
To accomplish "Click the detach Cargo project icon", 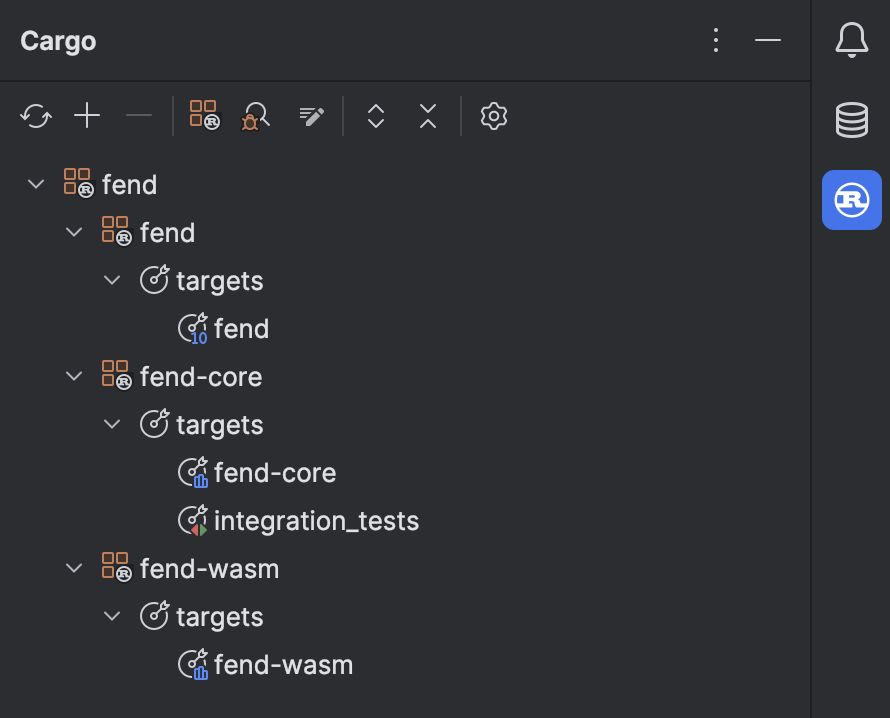I will [x=139, y=115].
